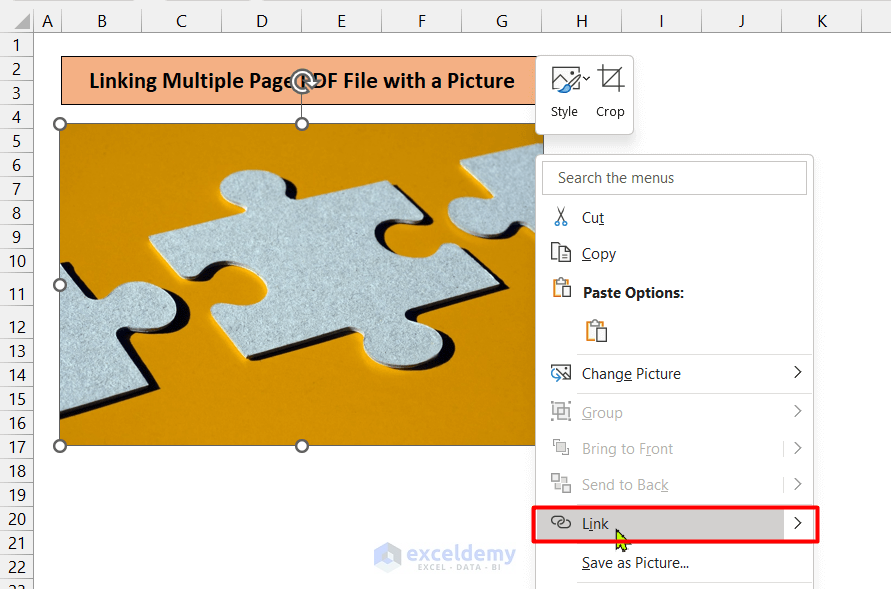Select column E header
891x589 pixels.
pyautogui.click(x=342, y=21)
